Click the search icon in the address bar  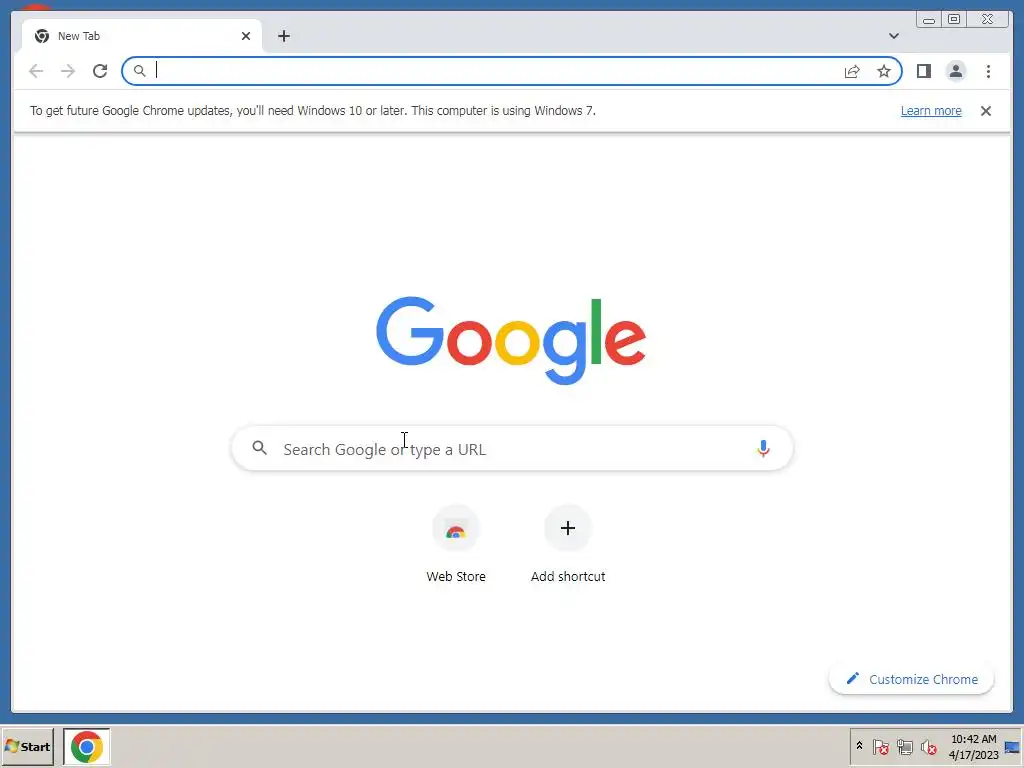(x=139, y=71)
